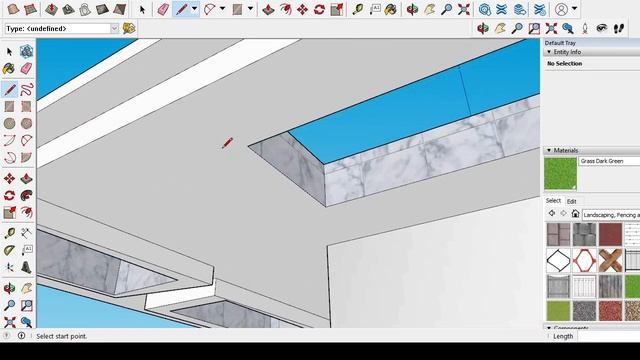Choose the Sandbox Stamp tool

click(68, 9)
